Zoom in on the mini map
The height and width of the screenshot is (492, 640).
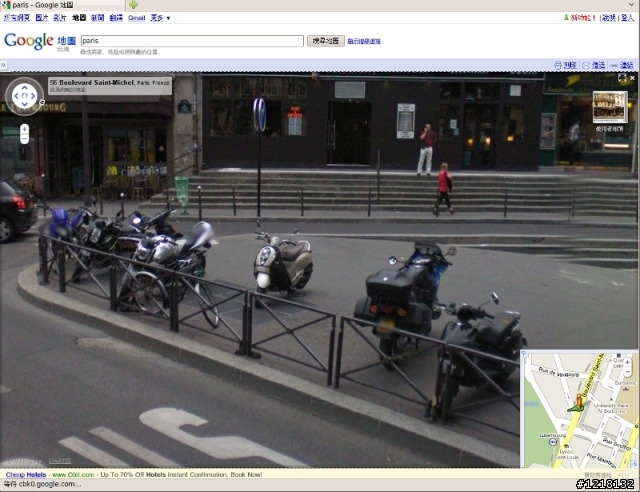tap(627, 362)
